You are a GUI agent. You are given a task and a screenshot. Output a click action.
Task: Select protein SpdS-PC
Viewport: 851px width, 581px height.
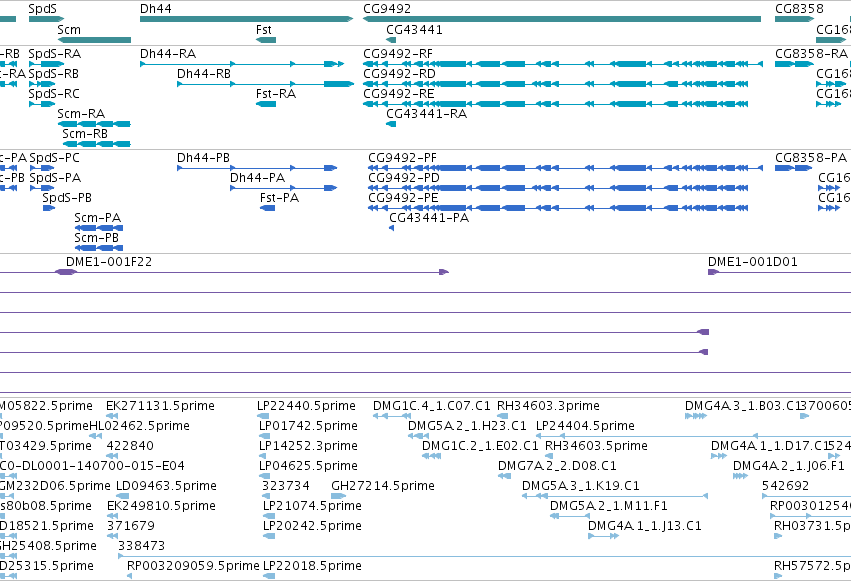point(42,168)
